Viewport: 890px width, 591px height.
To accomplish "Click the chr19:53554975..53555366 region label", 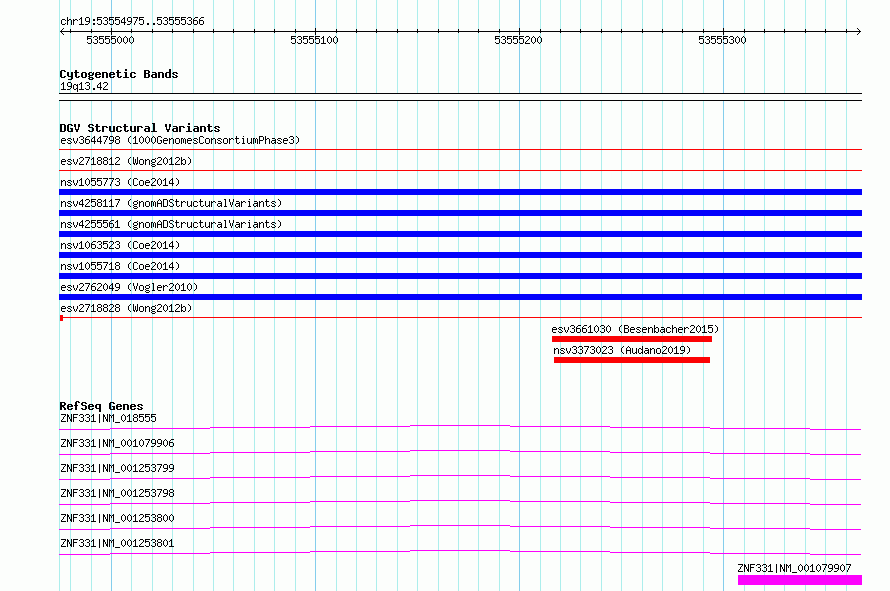I will 132,22.
